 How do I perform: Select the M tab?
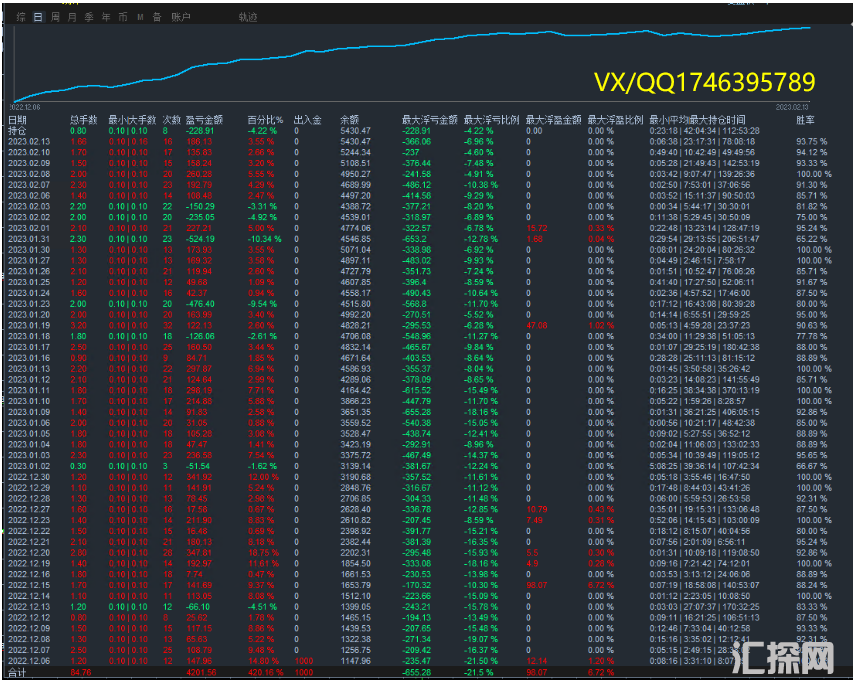pos(140,17)
